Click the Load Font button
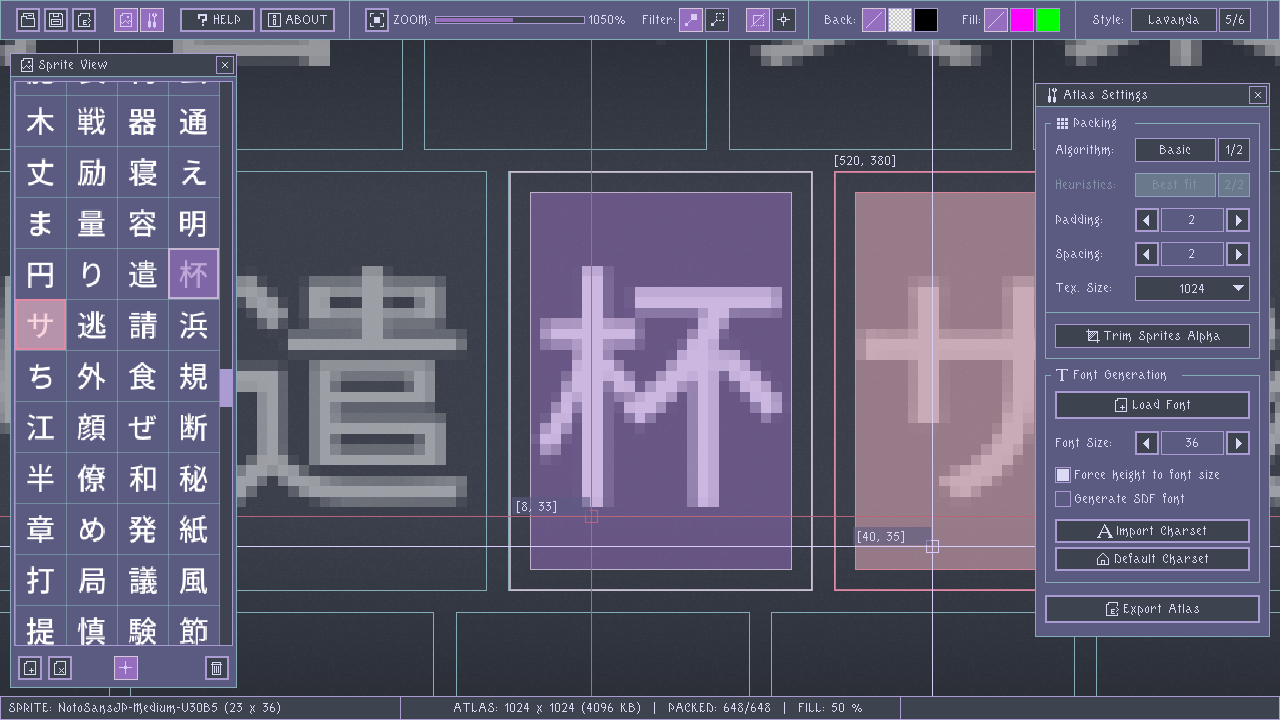 pyautogui.click(x=1152, y=405)
